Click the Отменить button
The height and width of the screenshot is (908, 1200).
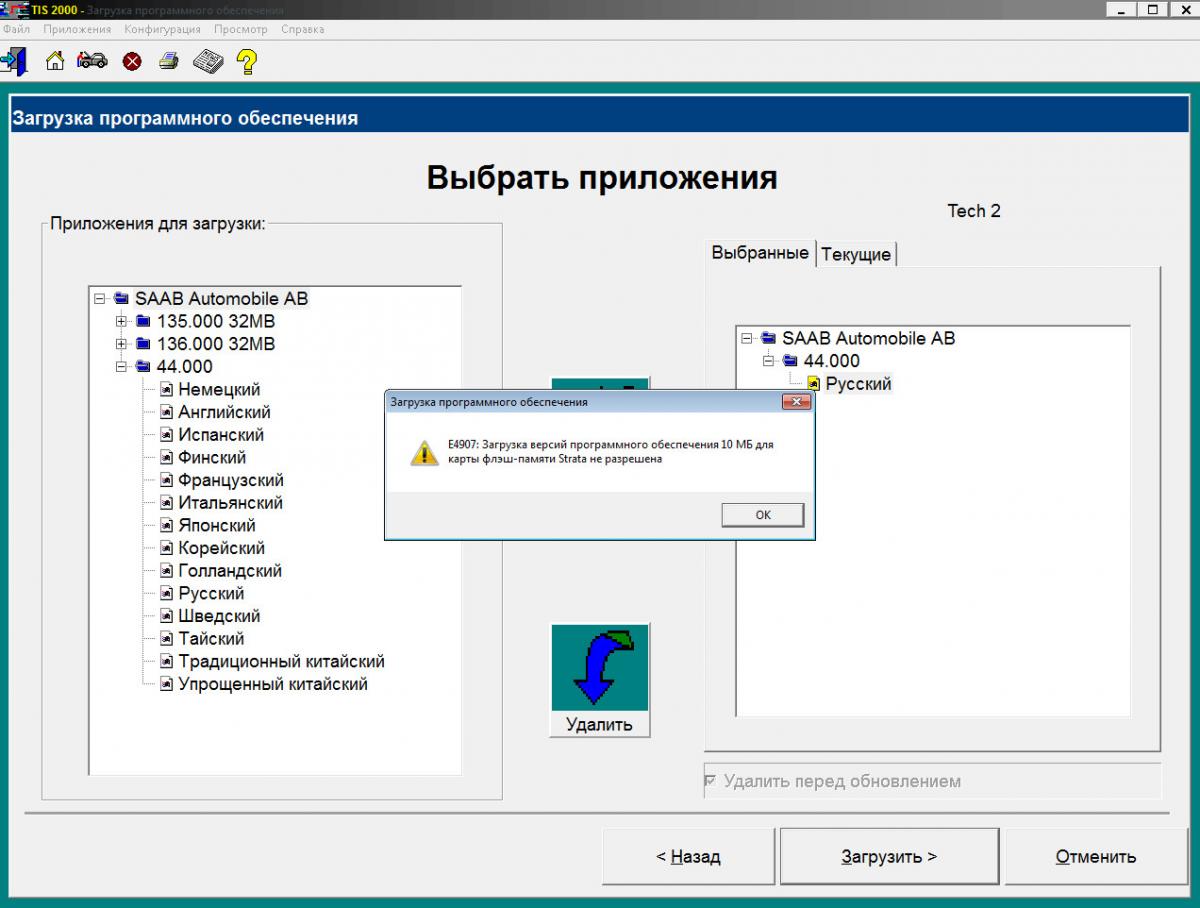[1096, 856]
